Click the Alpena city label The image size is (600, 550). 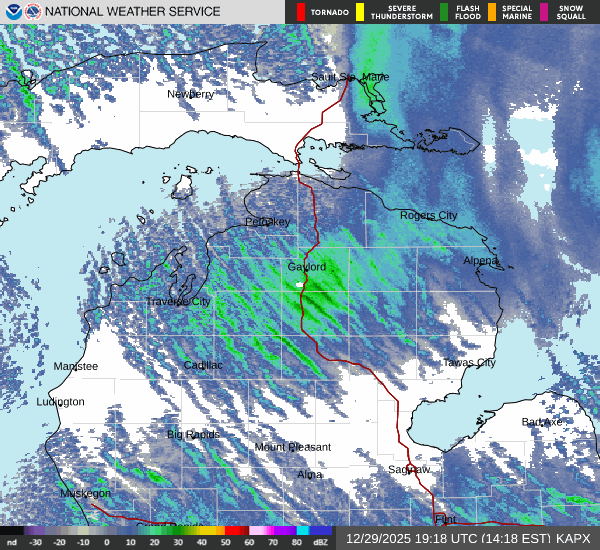pyautogui.click(x=480, y=260)
